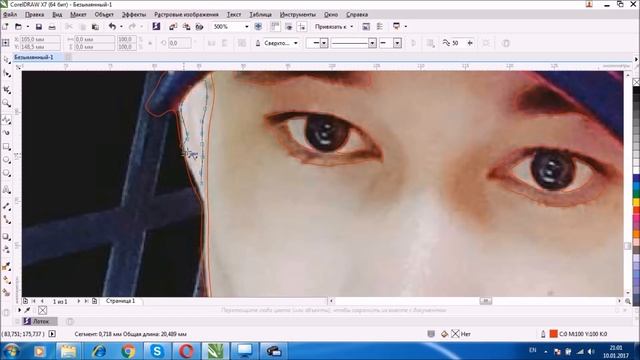Open the Таблица menu
This screenshot has width=640, height=360.
click(260, 15)
